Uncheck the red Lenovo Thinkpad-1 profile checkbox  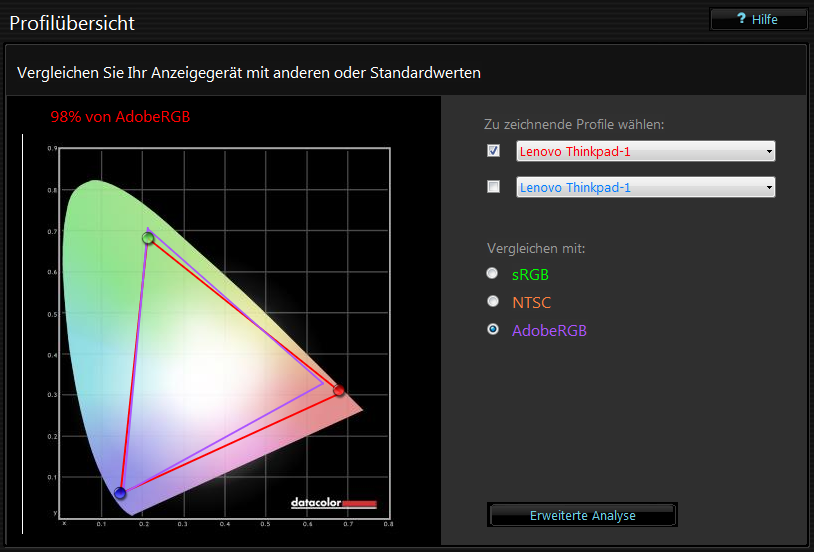[x=493, y=151]
